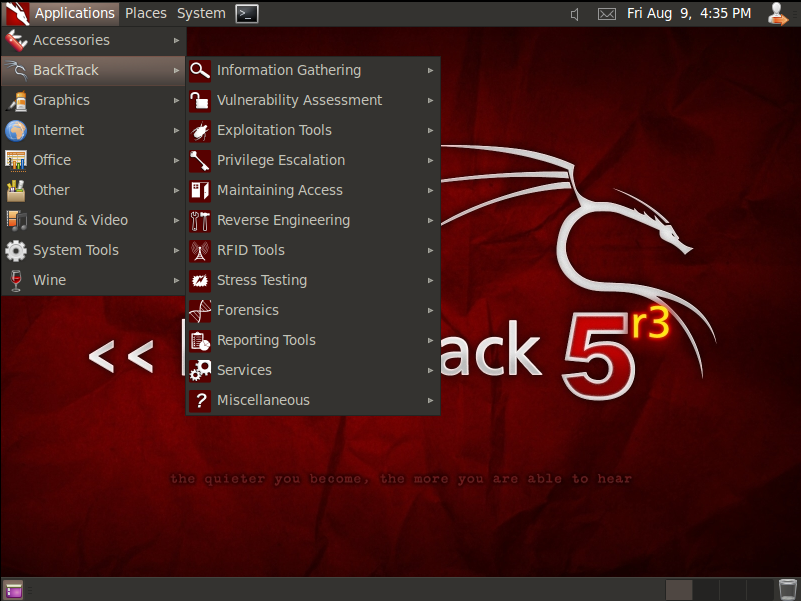Click the Wine glass icon

point(16,280)
